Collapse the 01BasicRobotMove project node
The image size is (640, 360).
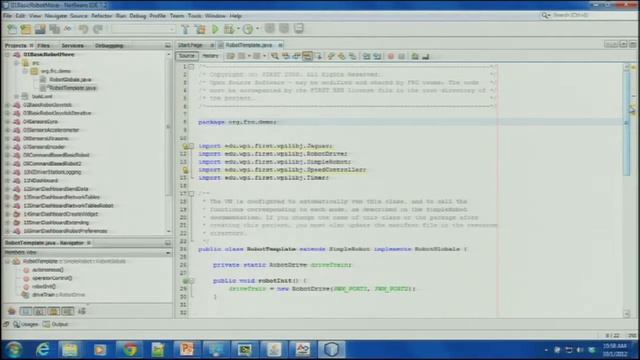7,54
